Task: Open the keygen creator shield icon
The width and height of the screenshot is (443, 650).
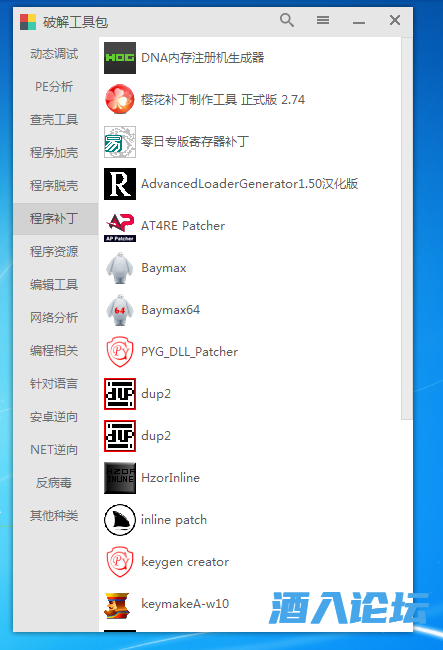Action: 120,562
